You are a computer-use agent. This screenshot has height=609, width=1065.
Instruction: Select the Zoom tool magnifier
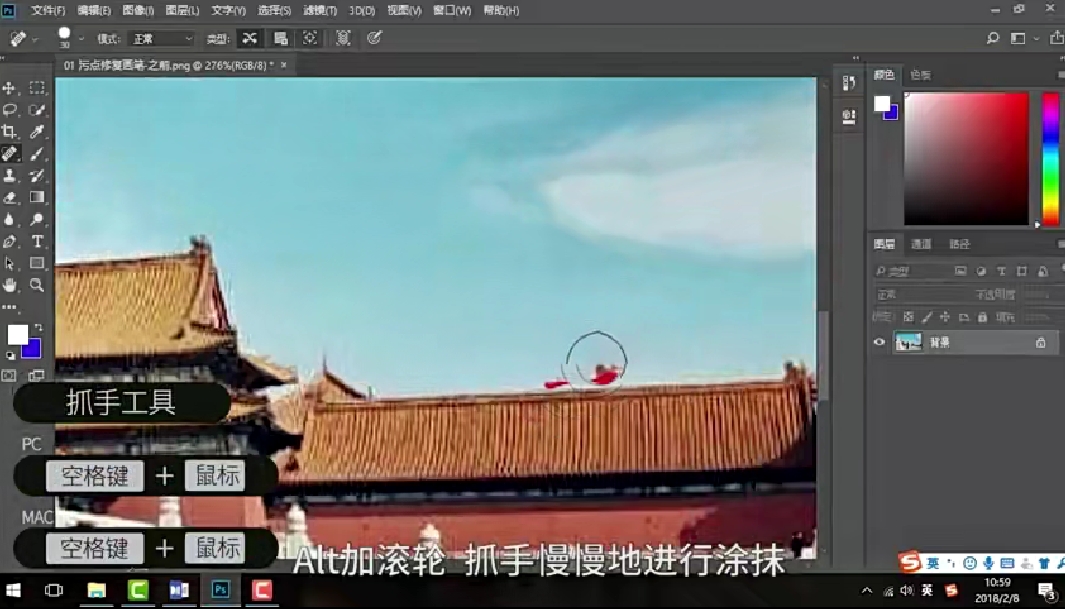[x=37, y=285]
